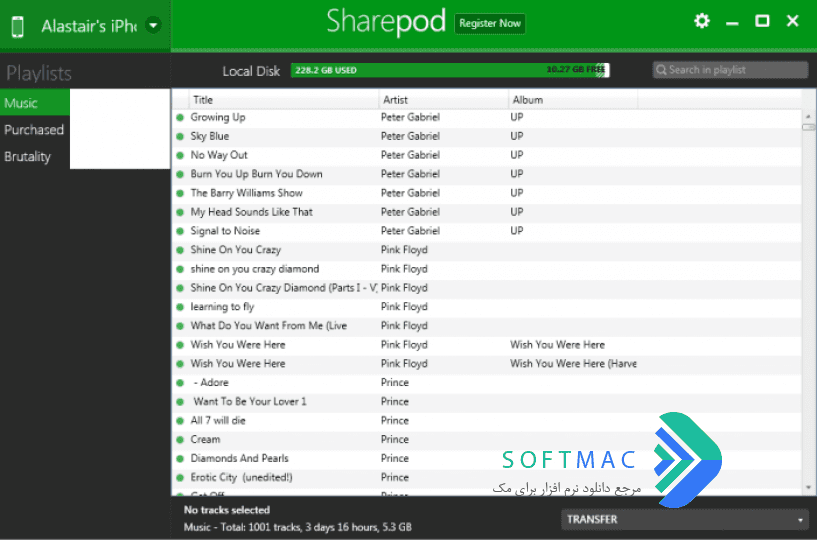Click Peter Gabriel artist in Growing Up row

click(410, 117)
